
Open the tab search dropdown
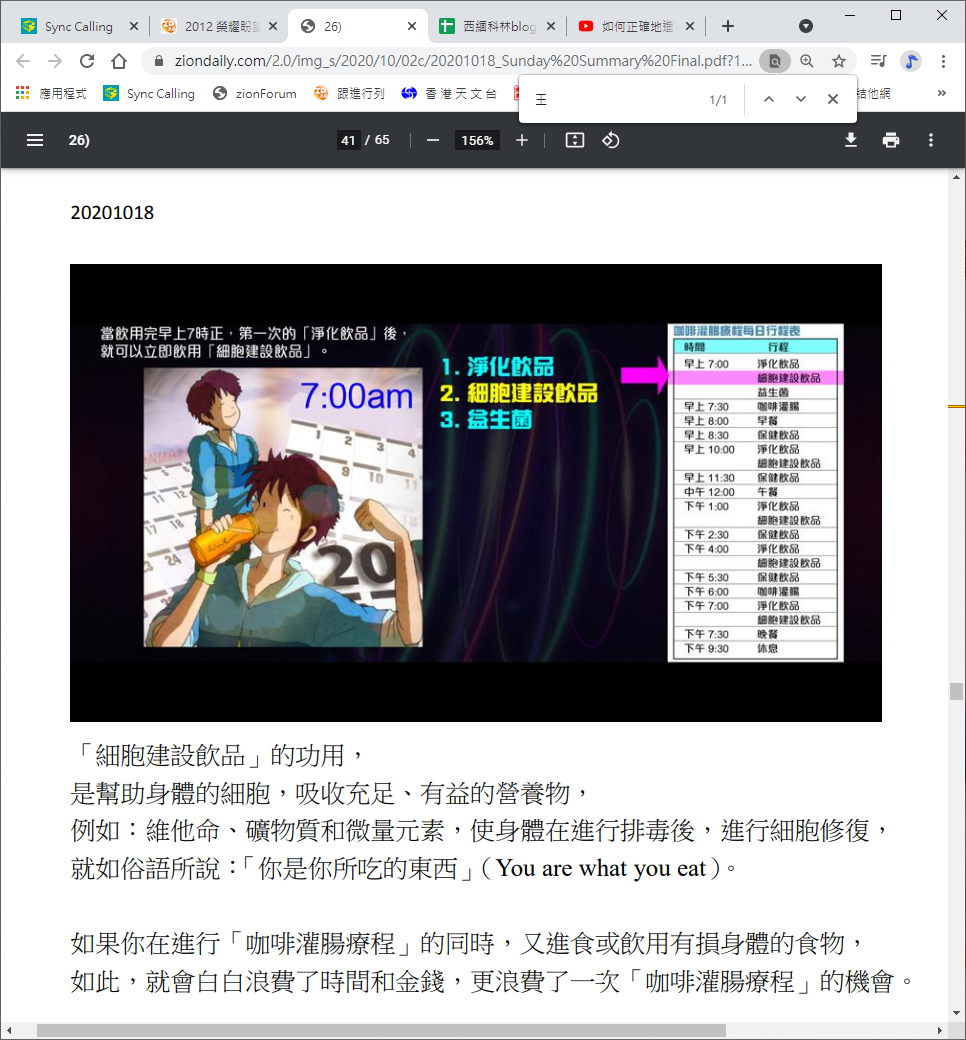click(805, 27)
